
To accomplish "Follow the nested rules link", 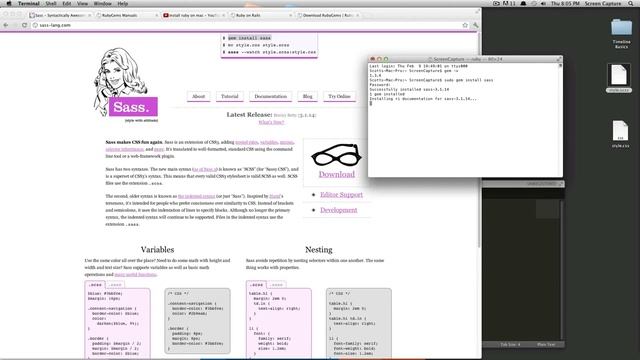I will point(247,142).
